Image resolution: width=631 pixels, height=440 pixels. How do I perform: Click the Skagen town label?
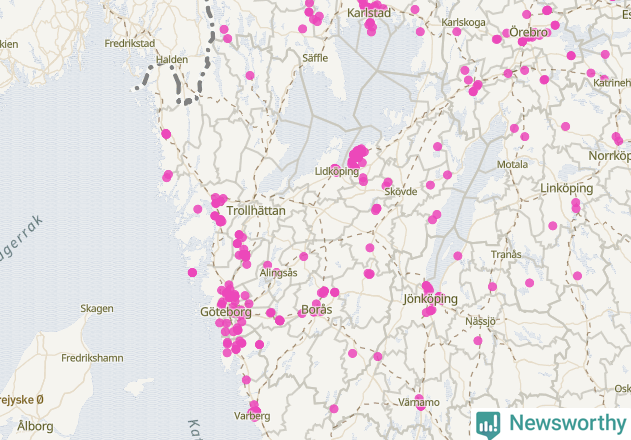[97, 308]
